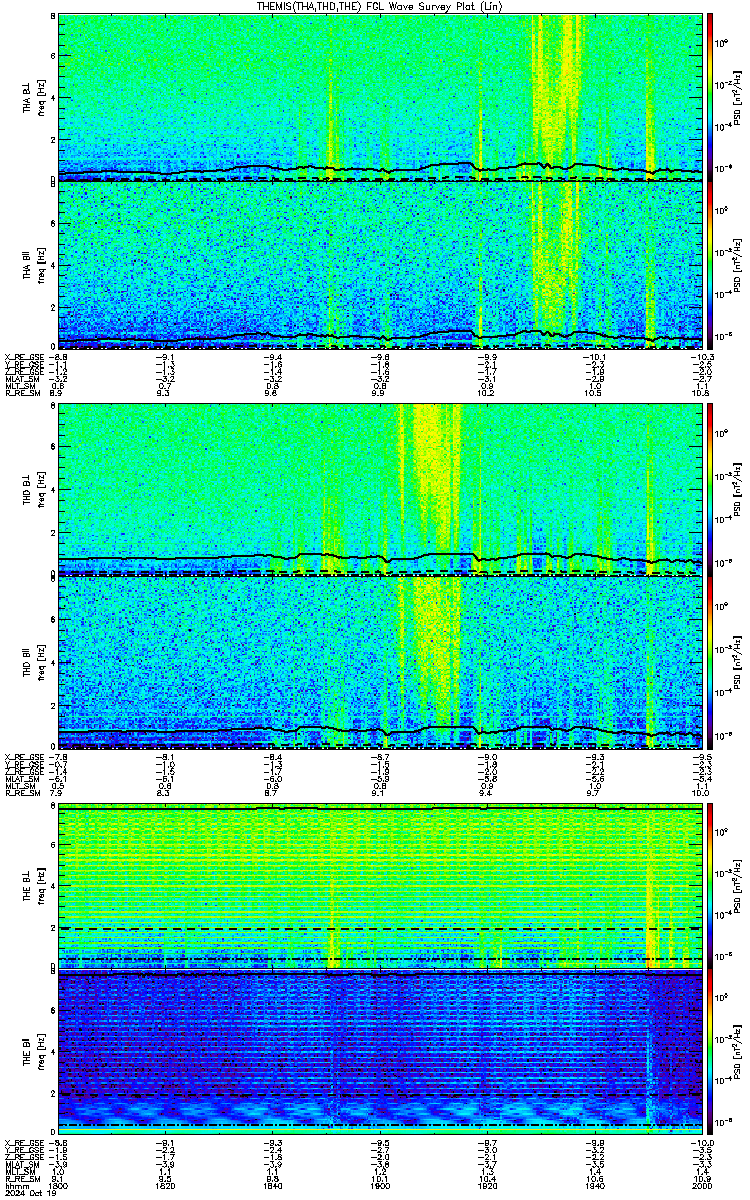Image resolution: width=750 pixels, height=1200 pixels.
Task: Click the PSD color bar beside THA B-perpendicular
Action: click(710, 97)
